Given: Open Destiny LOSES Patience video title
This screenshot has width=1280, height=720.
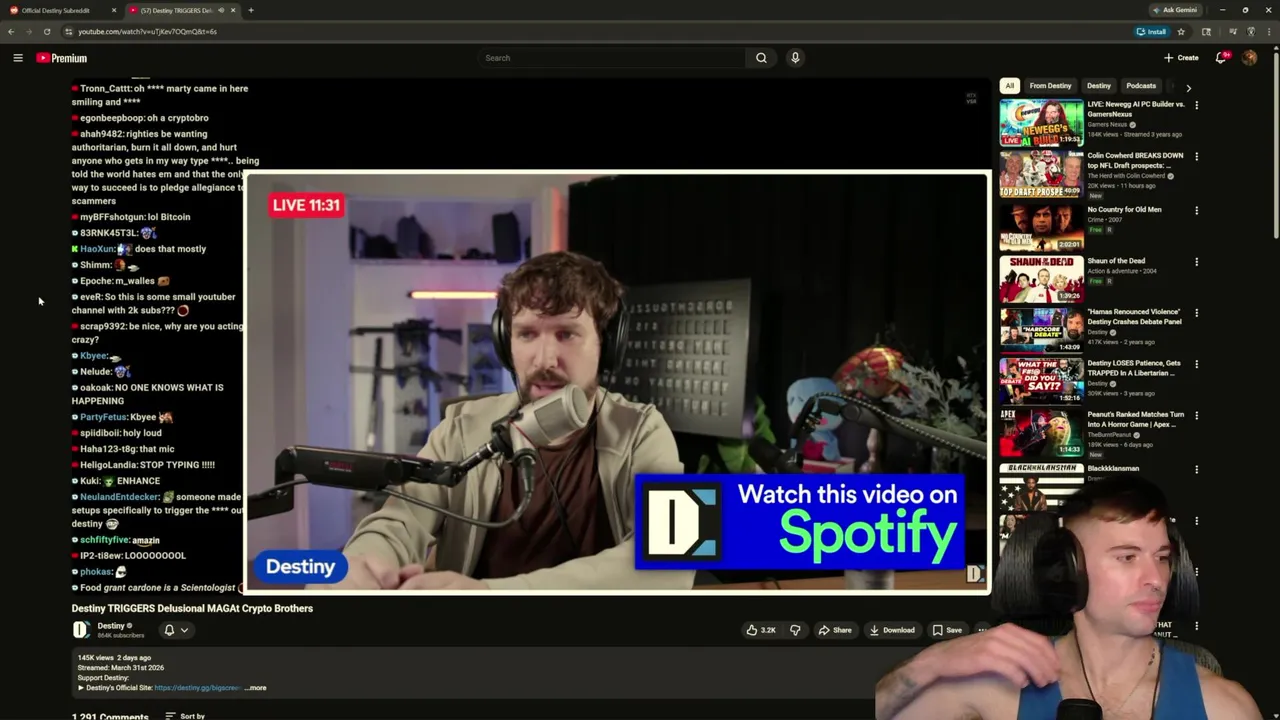Looking at the screenshot, I should coord(1134,368).
